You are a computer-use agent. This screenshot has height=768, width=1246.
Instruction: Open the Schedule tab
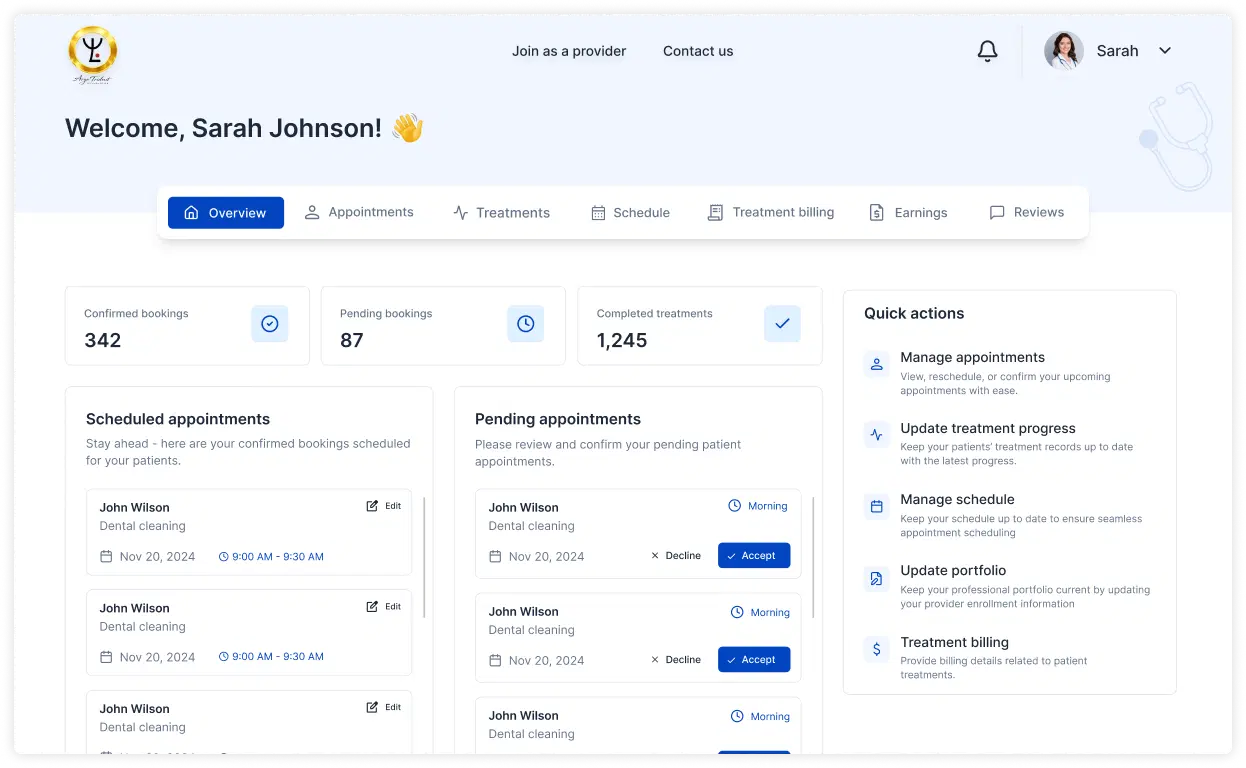(630, 212)
